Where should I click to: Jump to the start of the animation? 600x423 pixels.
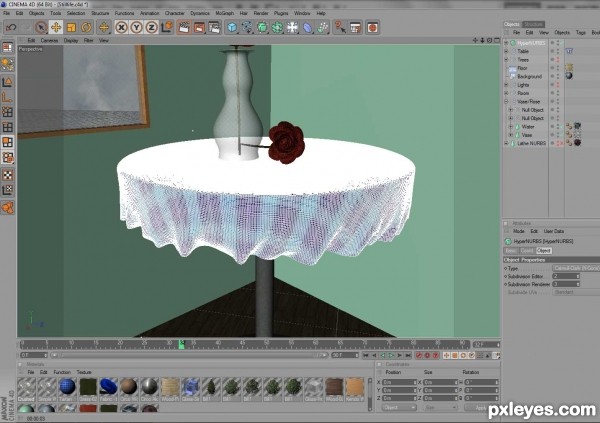365,356
